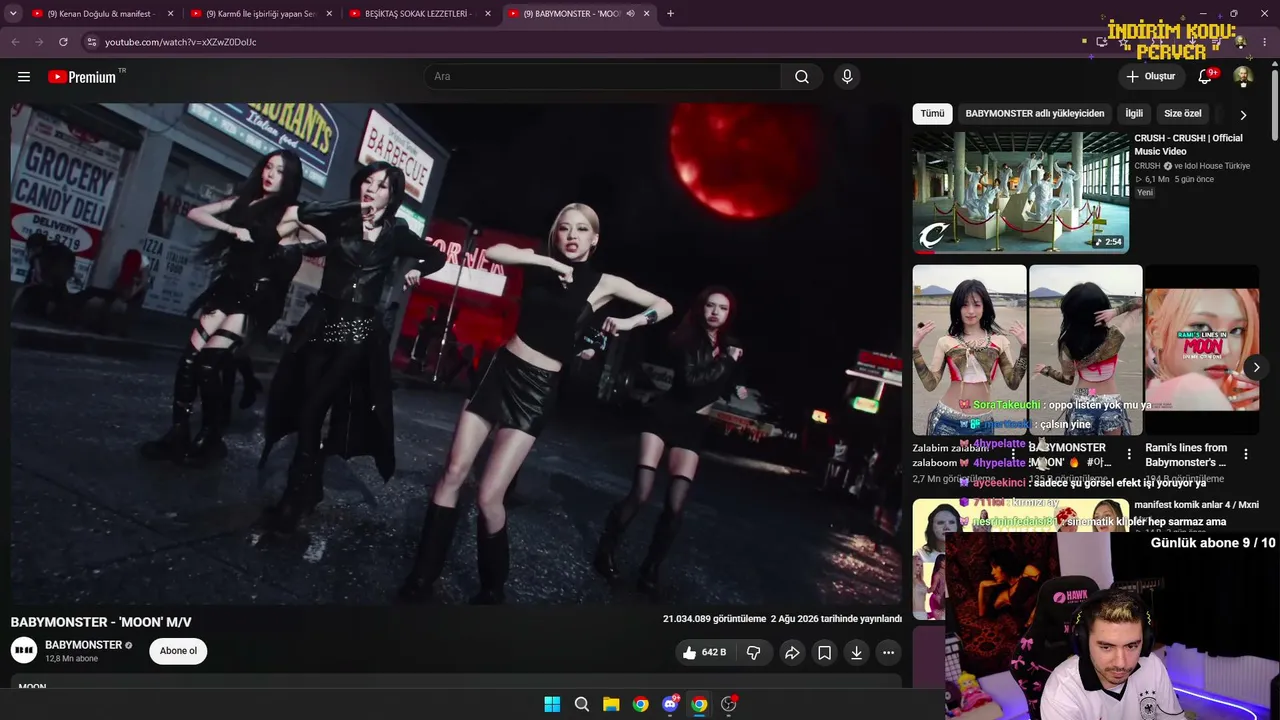The width and height of the screenshot is (1280, 720).
Task: Open File Explorer from the taskbar
Action: pos(611,704)
